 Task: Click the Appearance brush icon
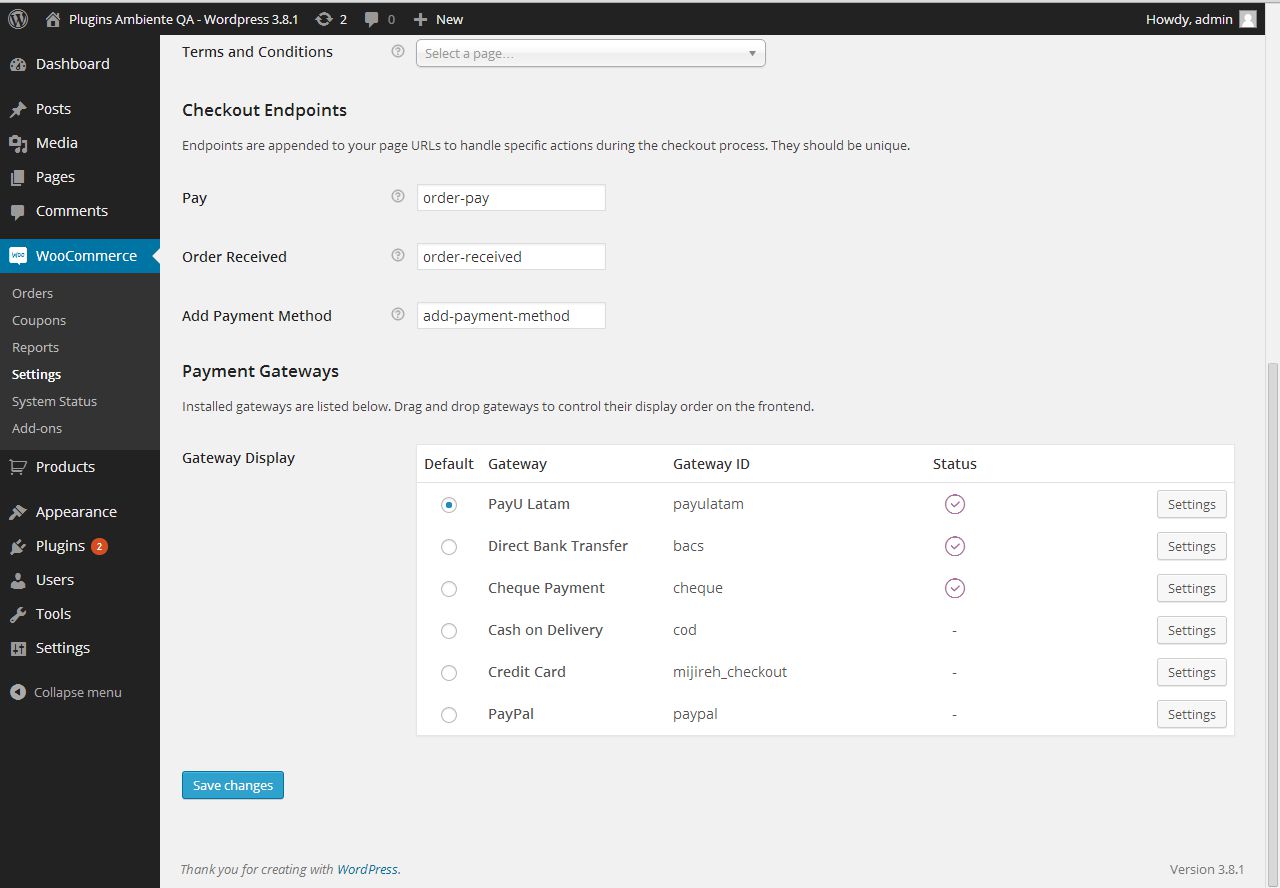point(18,512)
